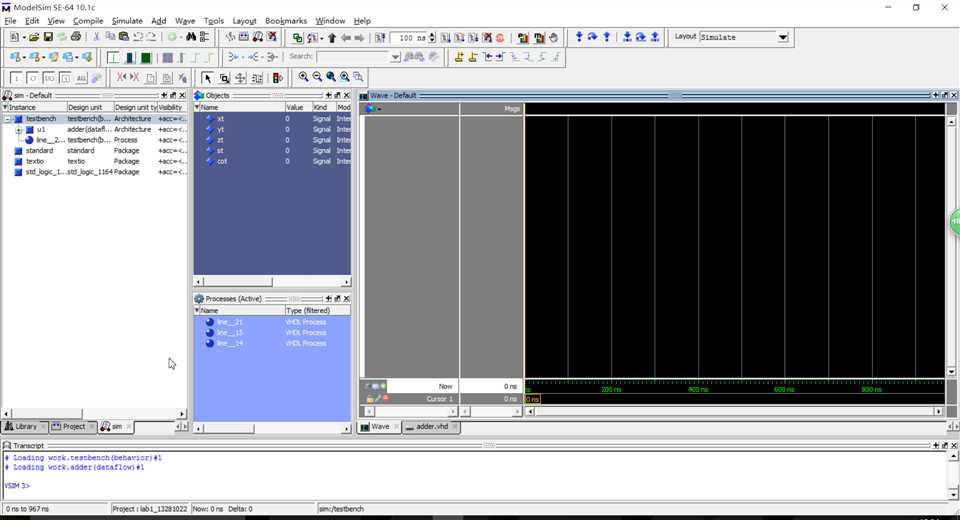Open the Compile menu
Screen dimensions: 960x520
[x=88, y=21]
